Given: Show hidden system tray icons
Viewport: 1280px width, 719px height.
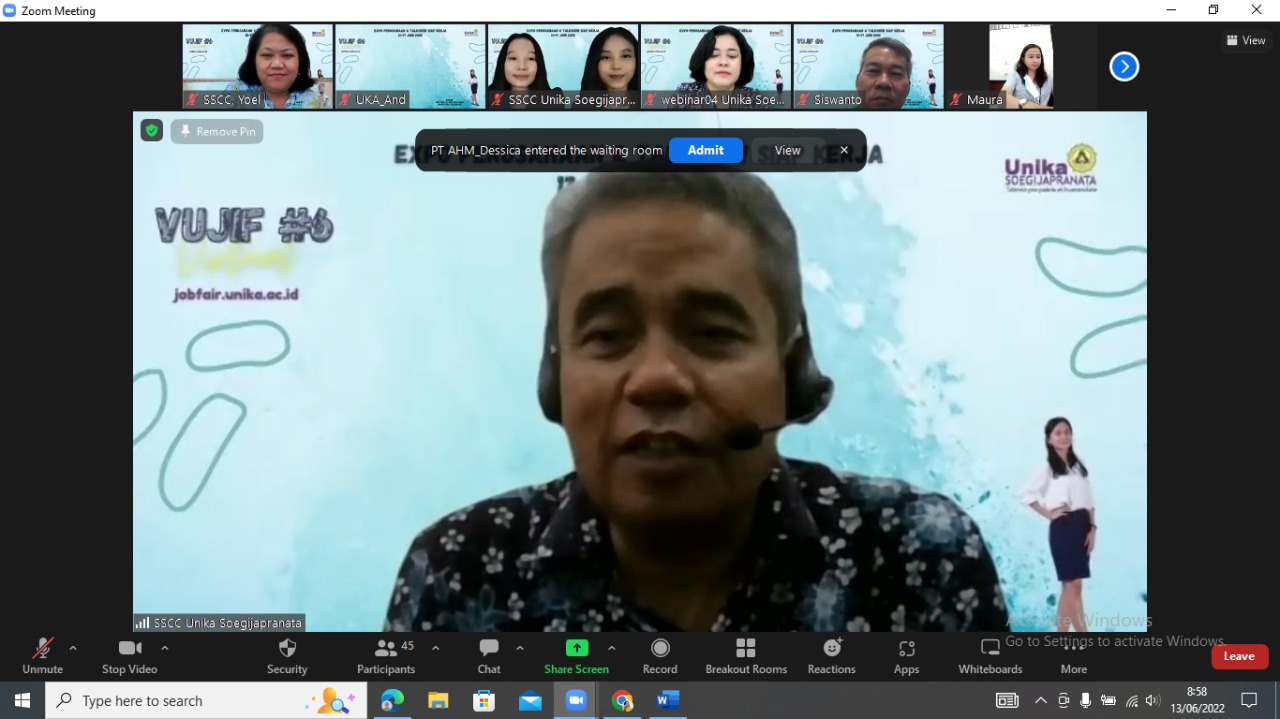Looking at the screenshot, I should 1041,700.
